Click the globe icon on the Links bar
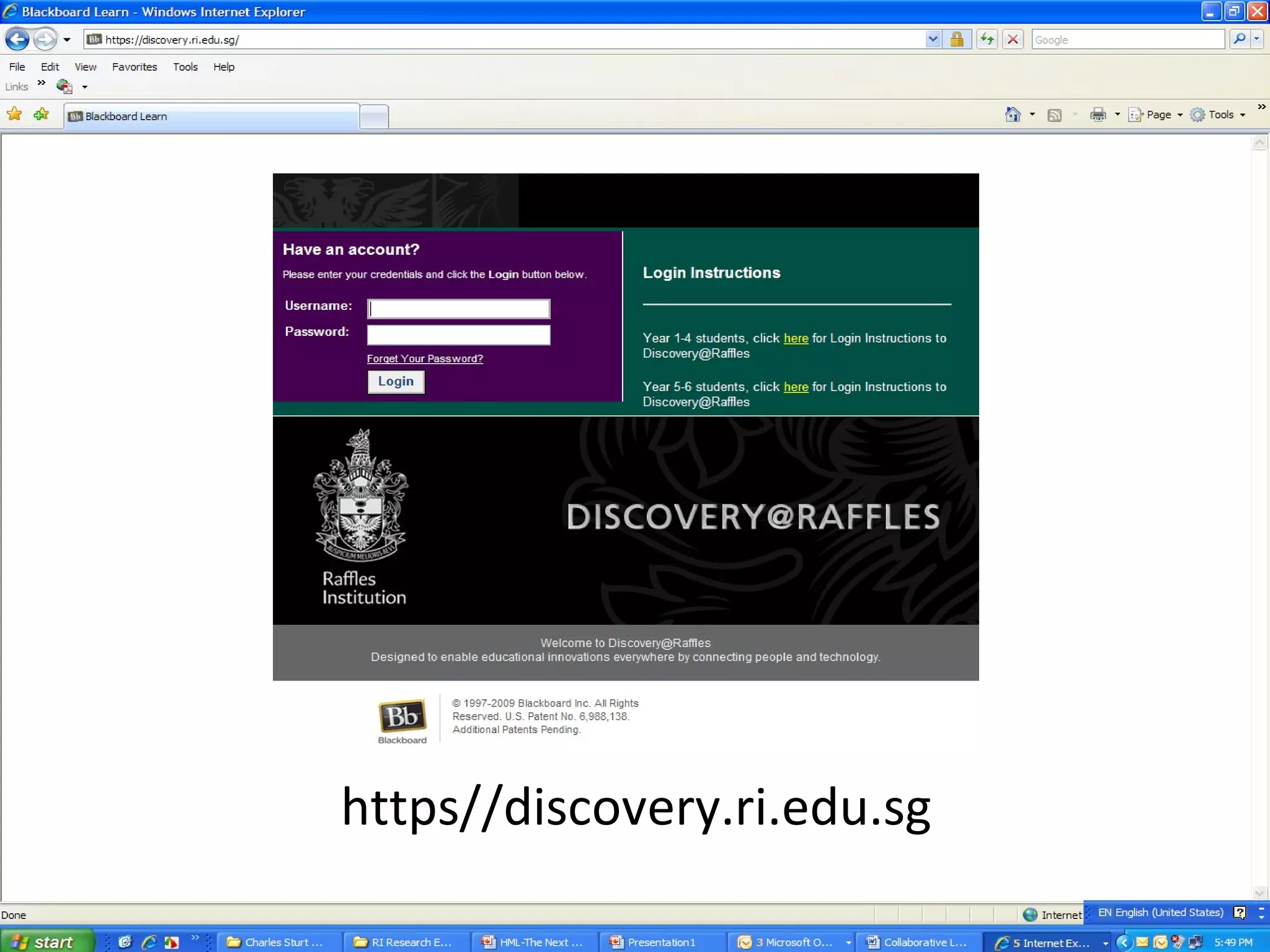The image size is (1270, 952). (64, 86)
